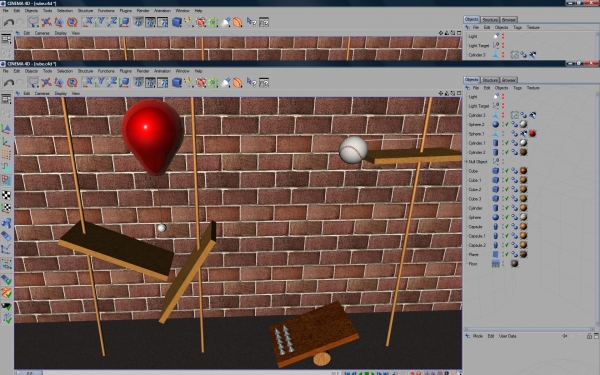
Task: Open the NURBS objects icon in the front window
Action: [x=201, y=82]
